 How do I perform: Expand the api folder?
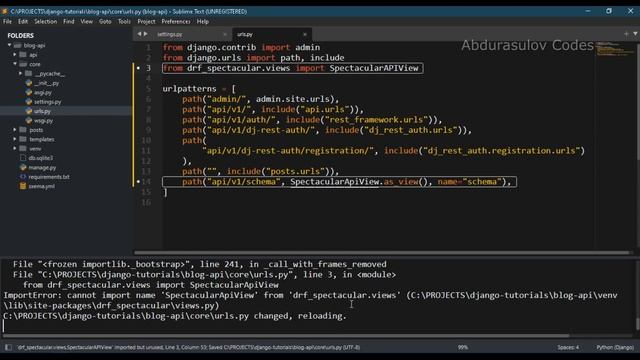pos(15,55)
